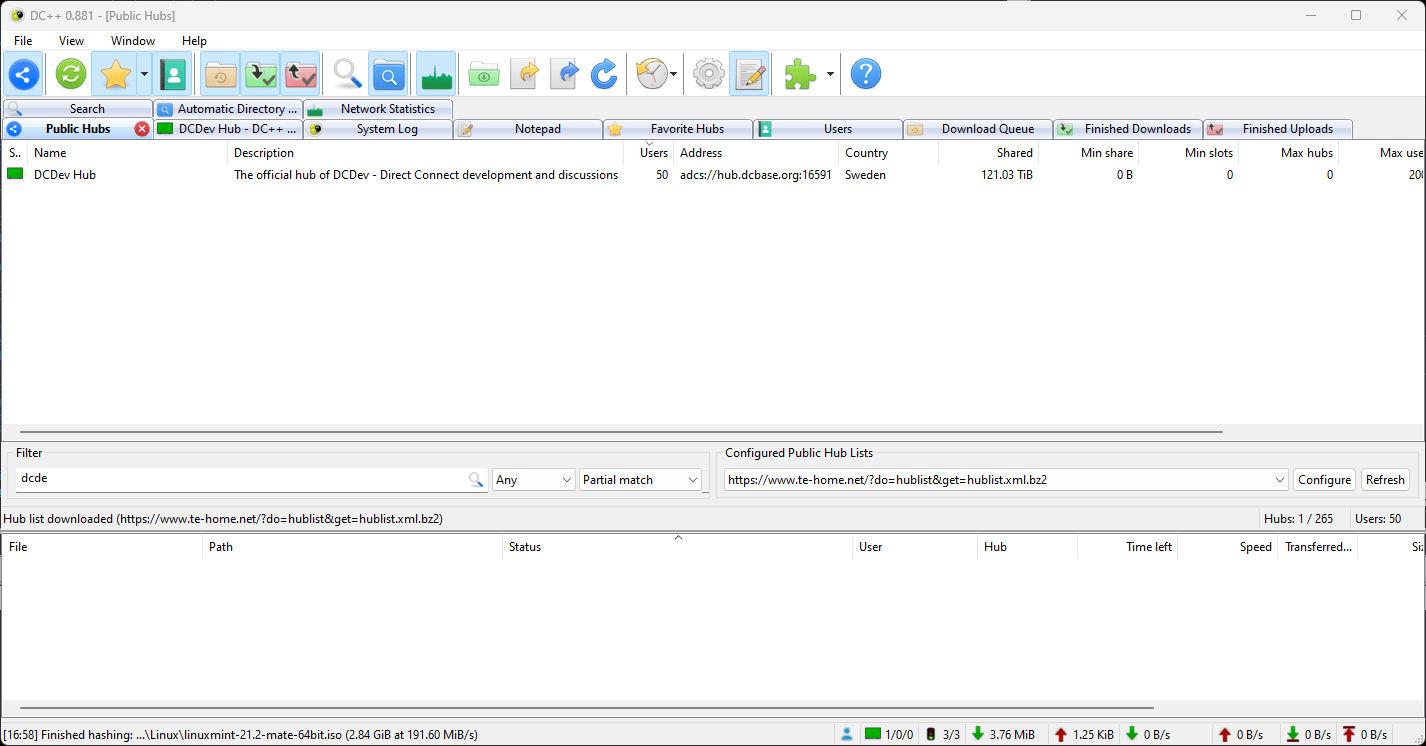The image size is (1426, 746).
Task: Expand dropdown arrow next to Plugins puzzle icon
Action: [829, 74]
